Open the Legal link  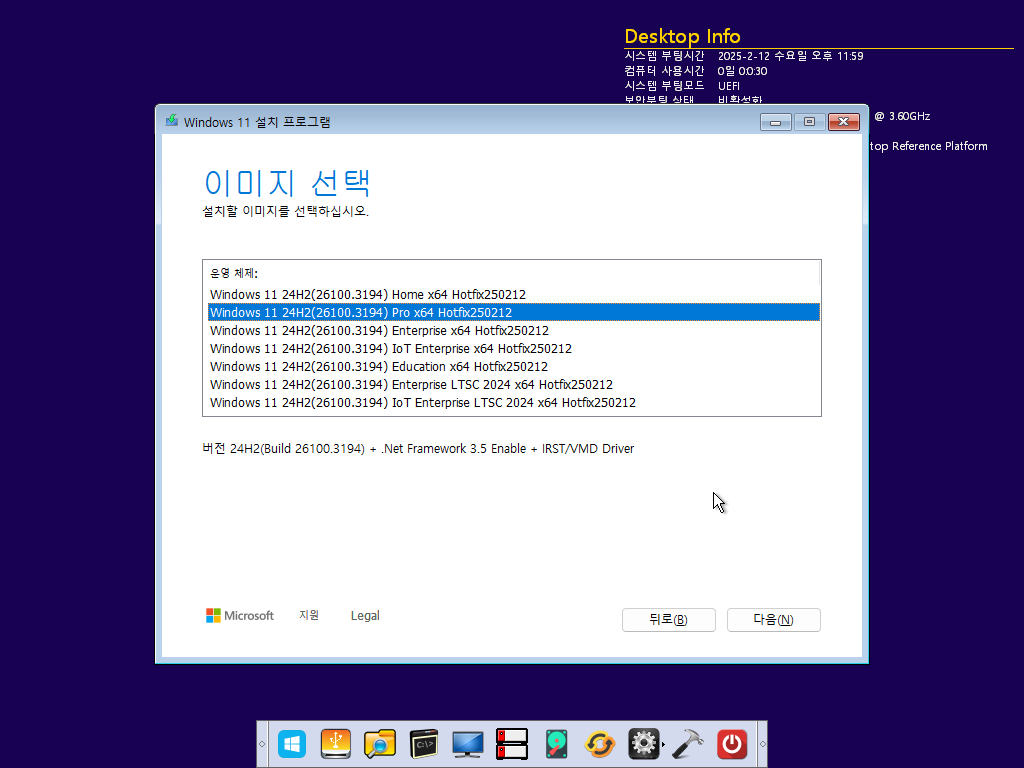[365, 616]
